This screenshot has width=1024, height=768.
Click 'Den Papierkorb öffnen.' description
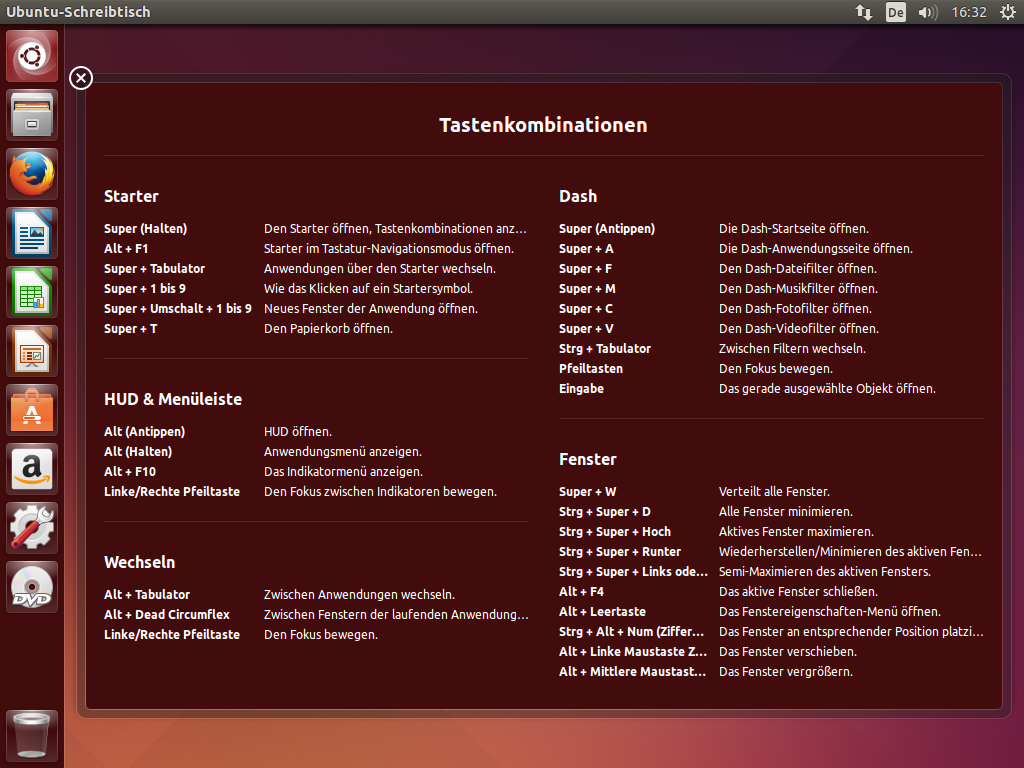(328, 328)
